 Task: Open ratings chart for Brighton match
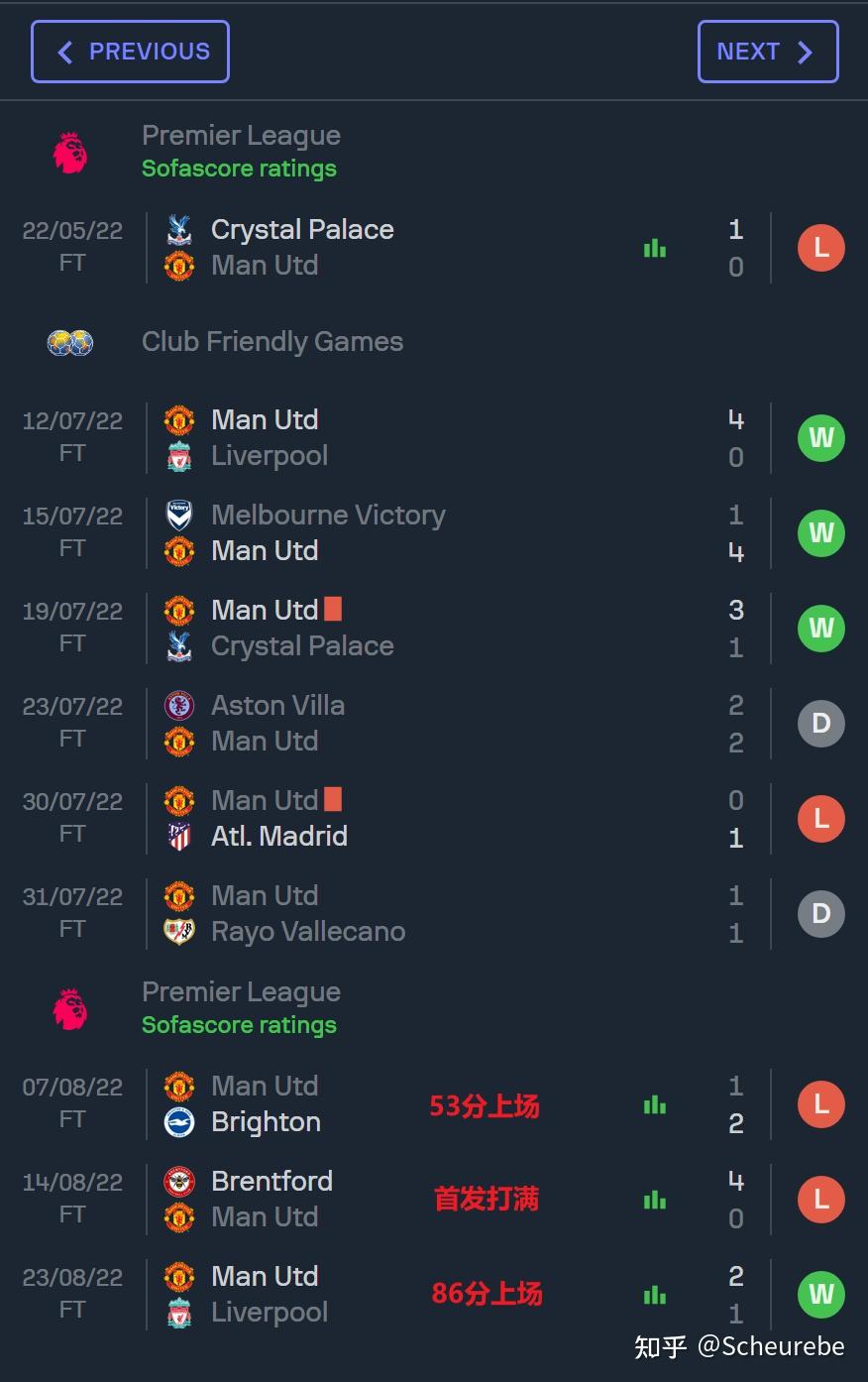pos(655,1104)
